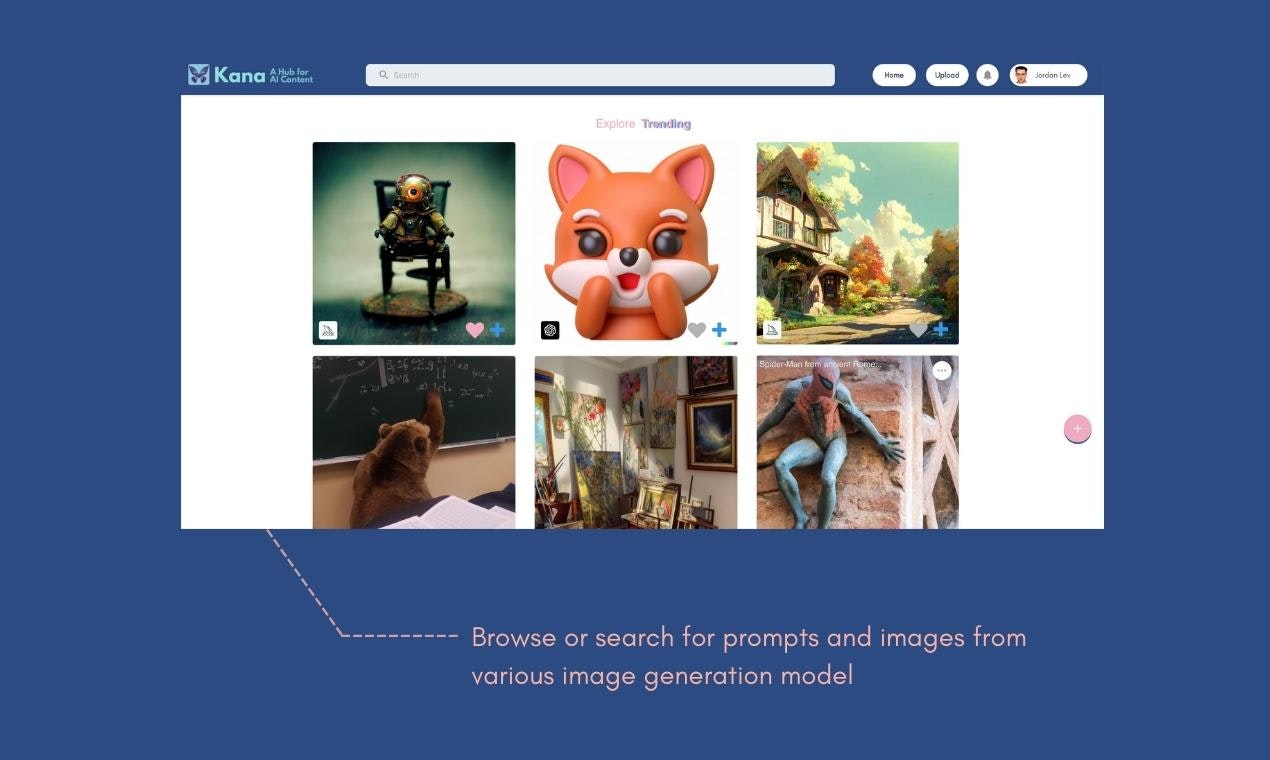Like the cottage image with heart

918,330
